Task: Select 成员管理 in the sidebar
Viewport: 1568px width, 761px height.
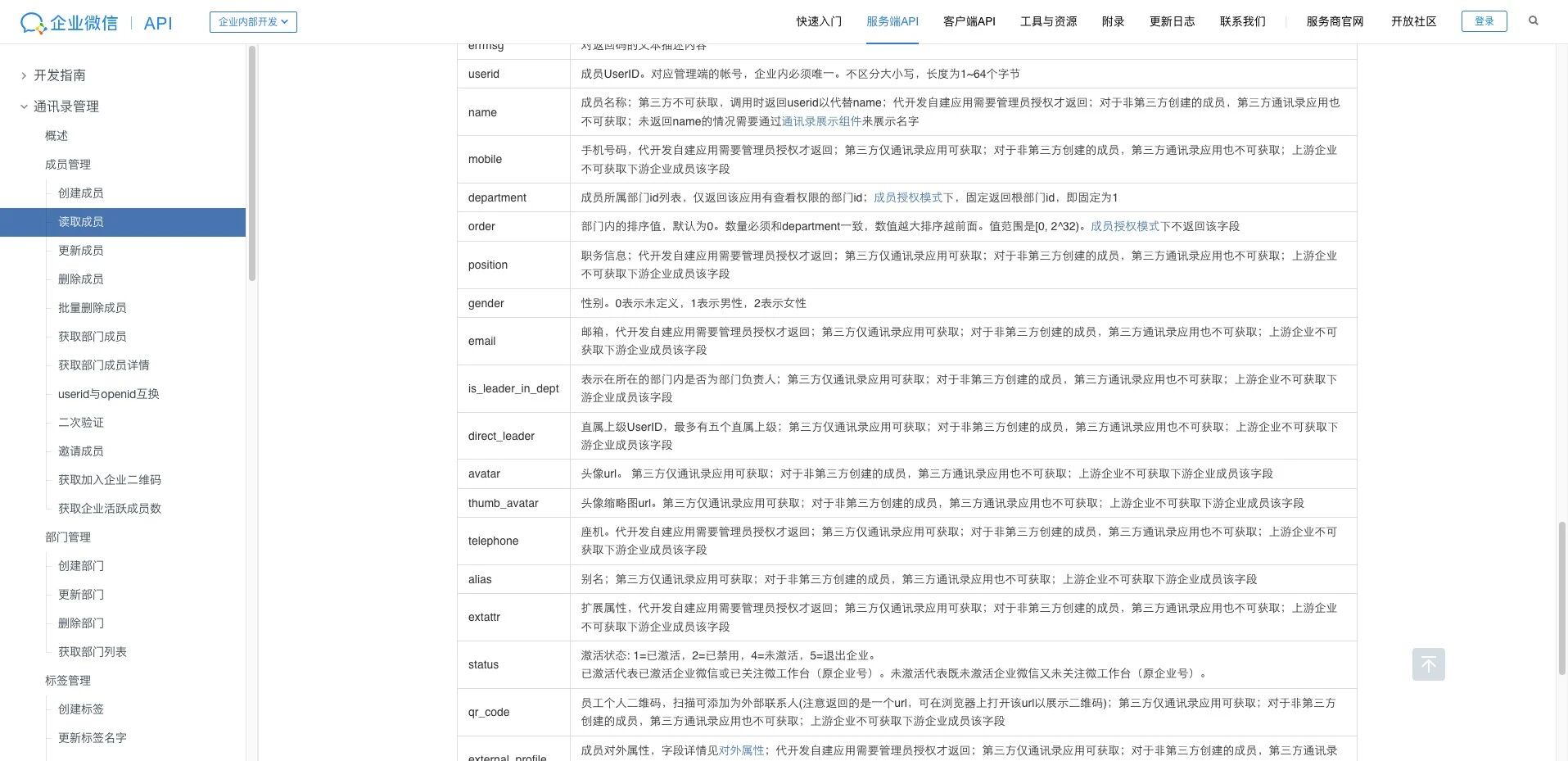Action: point(68,165)
